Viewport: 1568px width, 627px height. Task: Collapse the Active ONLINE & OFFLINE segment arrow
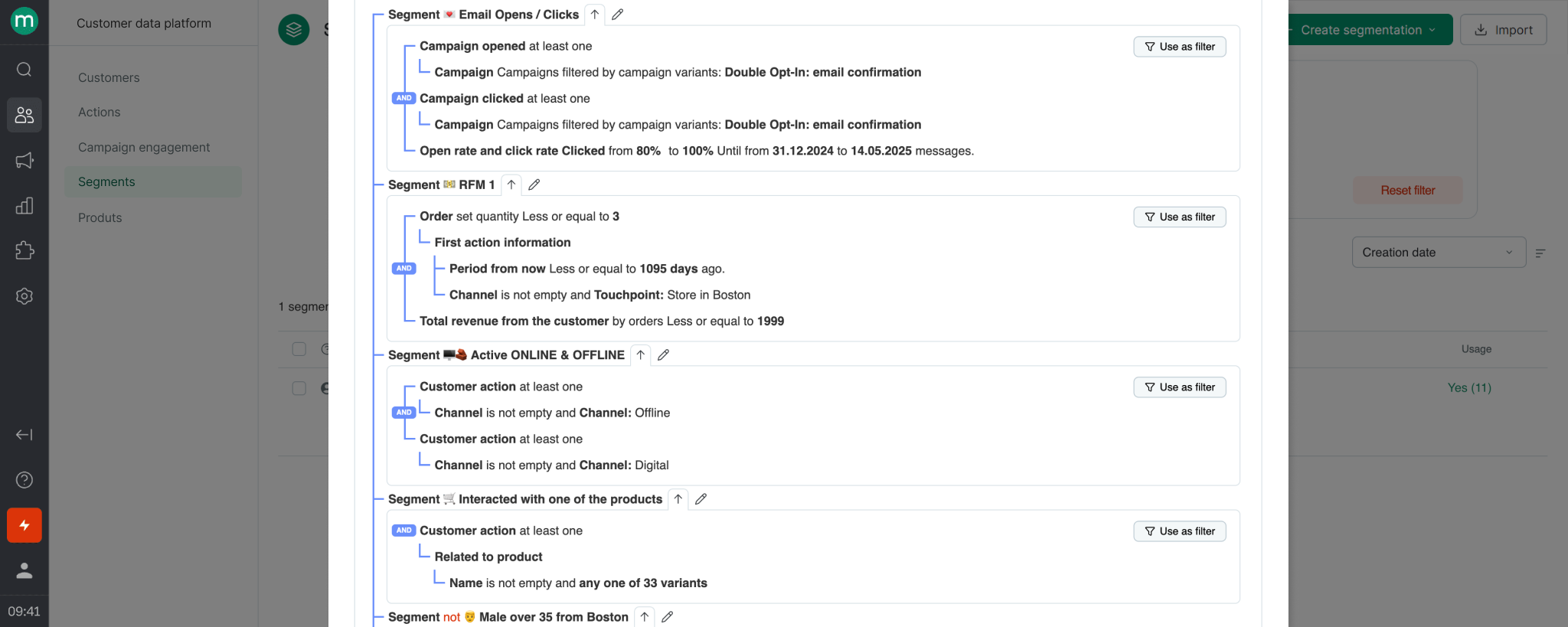[641, 355]
